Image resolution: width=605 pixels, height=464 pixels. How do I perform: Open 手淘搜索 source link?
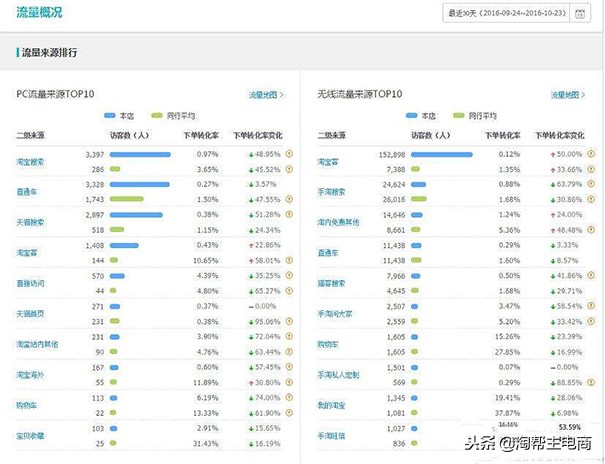point(331,192)
